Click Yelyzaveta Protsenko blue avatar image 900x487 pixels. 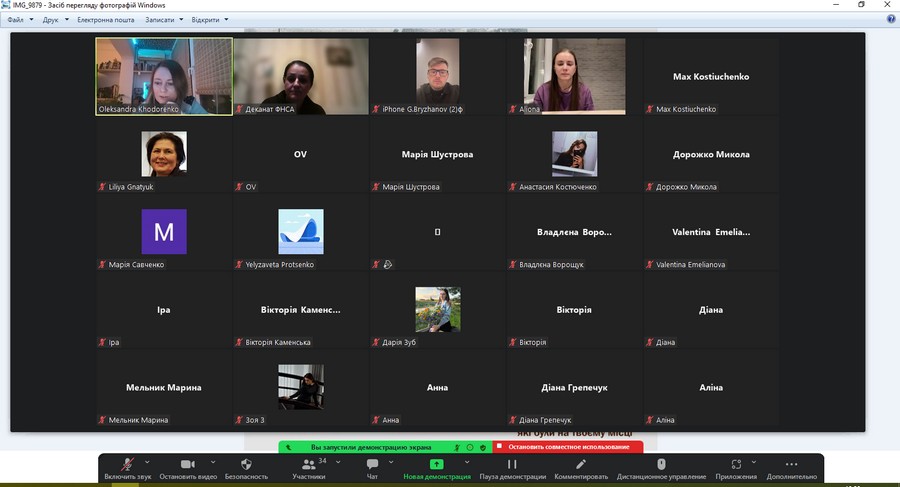click(x=301, y=231)
